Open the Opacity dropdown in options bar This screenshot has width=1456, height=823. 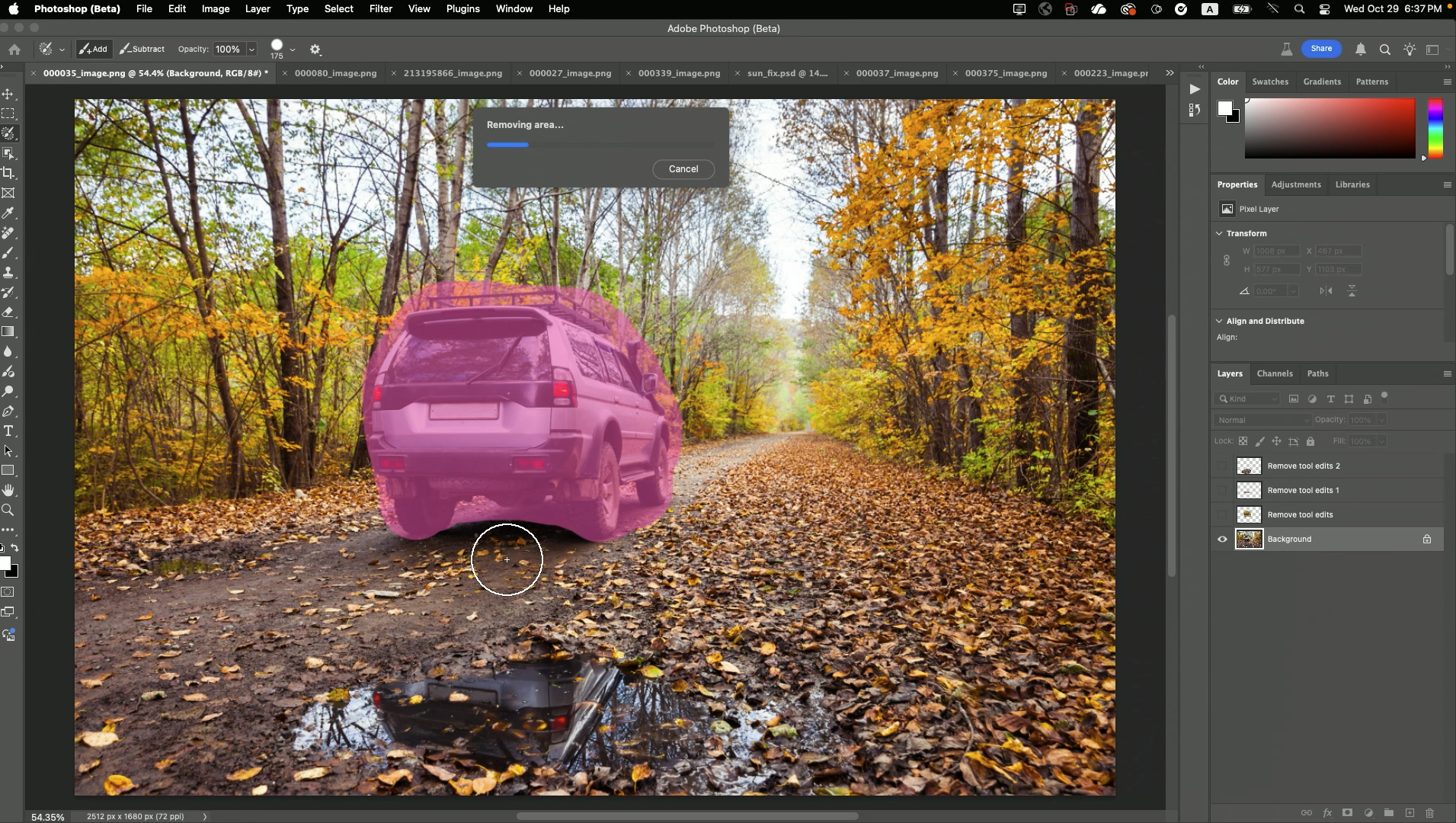(x=251, y=50)
